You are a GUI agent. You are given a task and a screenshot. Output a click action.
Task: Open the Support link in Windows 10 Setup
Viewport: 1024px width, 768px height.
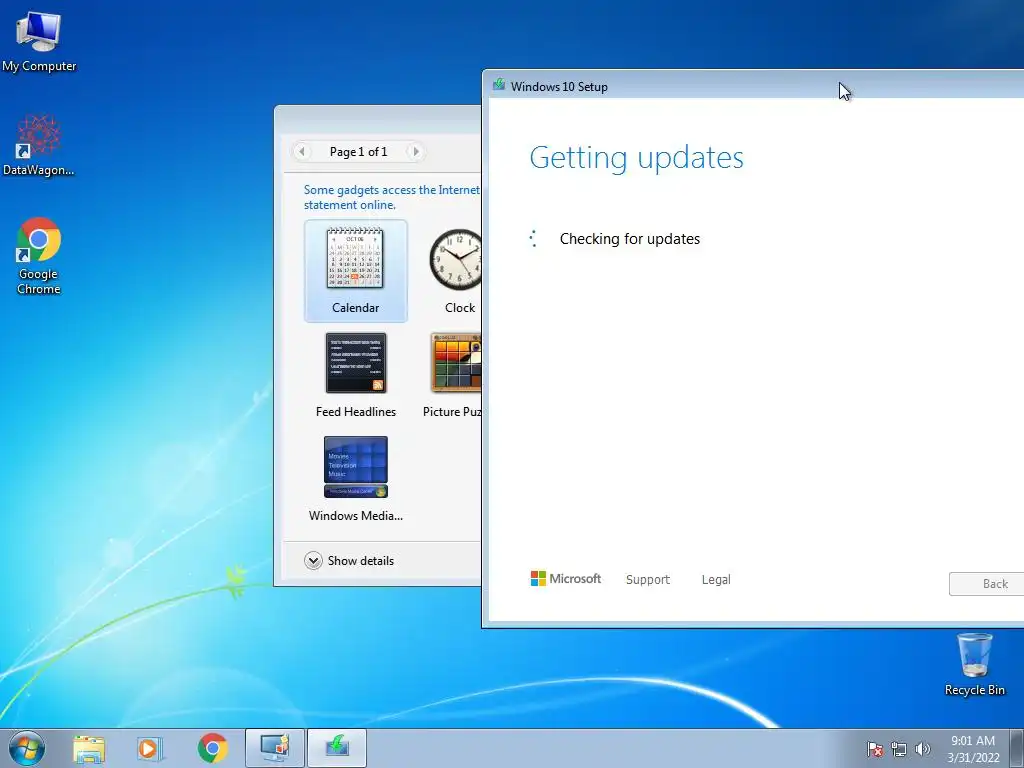coord(648,579)
